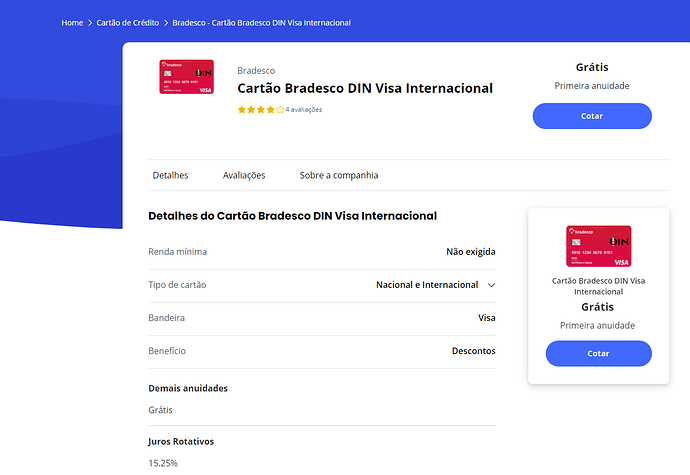Click breadcrumb chevron after Cartão de Crédito
The height and width of the screenshot is (475, 690).
(166, 23)
